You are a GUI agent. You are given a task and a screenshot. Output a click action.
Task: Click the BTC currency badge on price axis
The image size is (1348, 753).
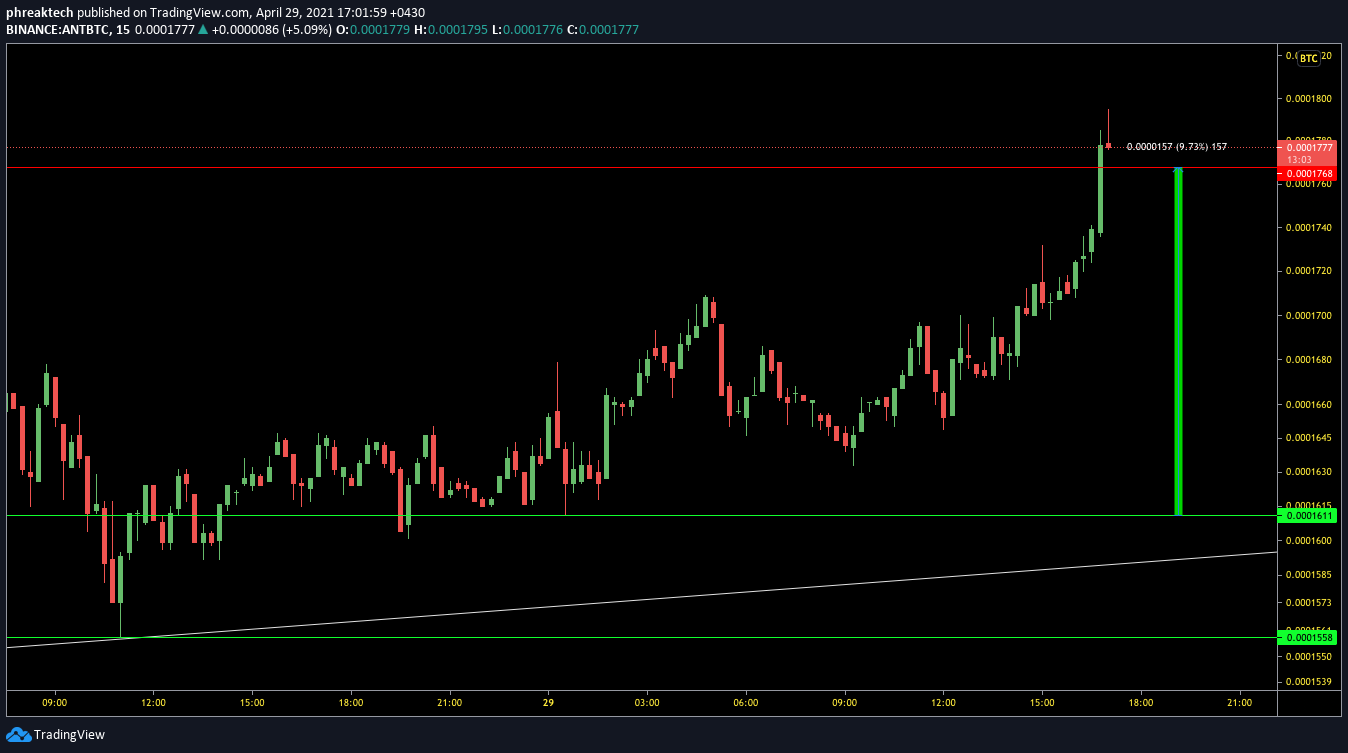click(x=1309, y=58)
